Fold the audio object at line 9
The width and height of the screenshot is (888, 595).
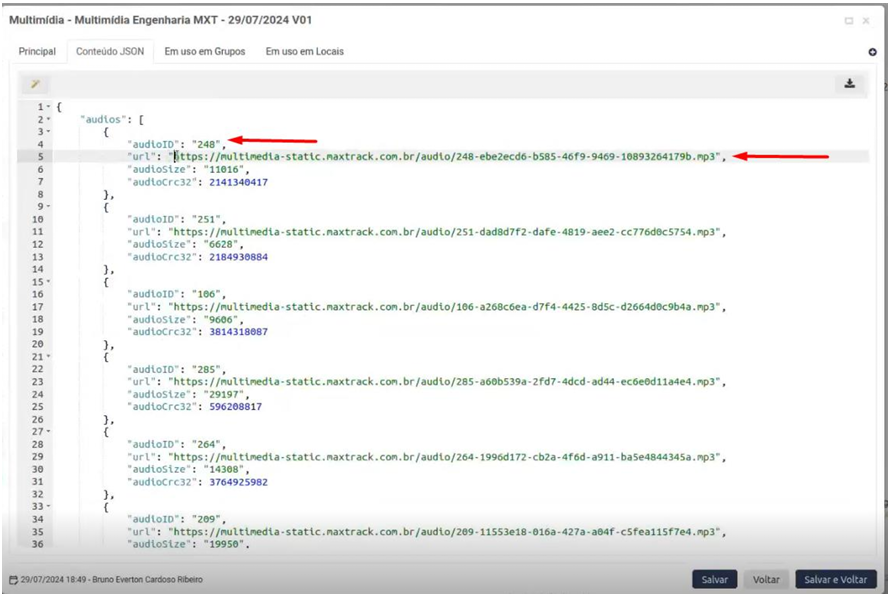point(48,207)
